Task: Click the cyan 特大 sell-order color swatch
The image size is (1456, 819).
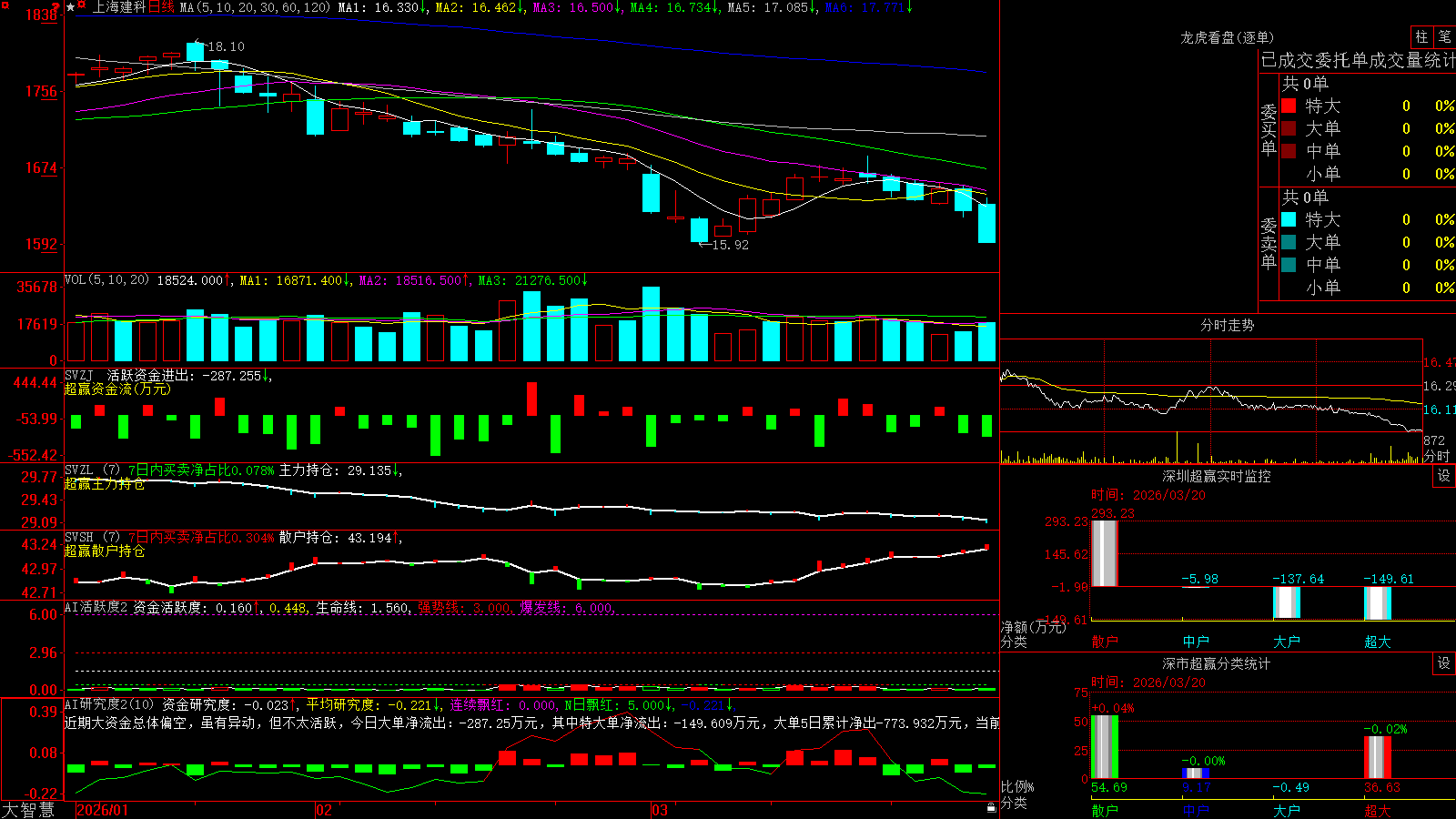Action: 1289,219
